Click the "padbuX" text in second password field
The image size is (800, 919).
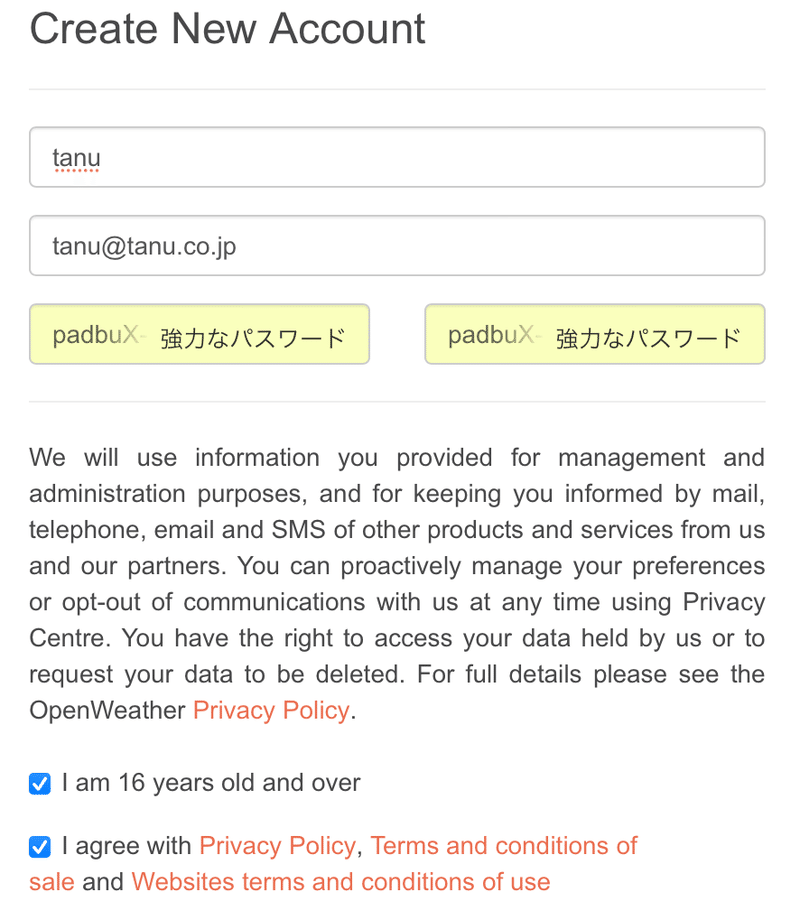click(491, 335)
